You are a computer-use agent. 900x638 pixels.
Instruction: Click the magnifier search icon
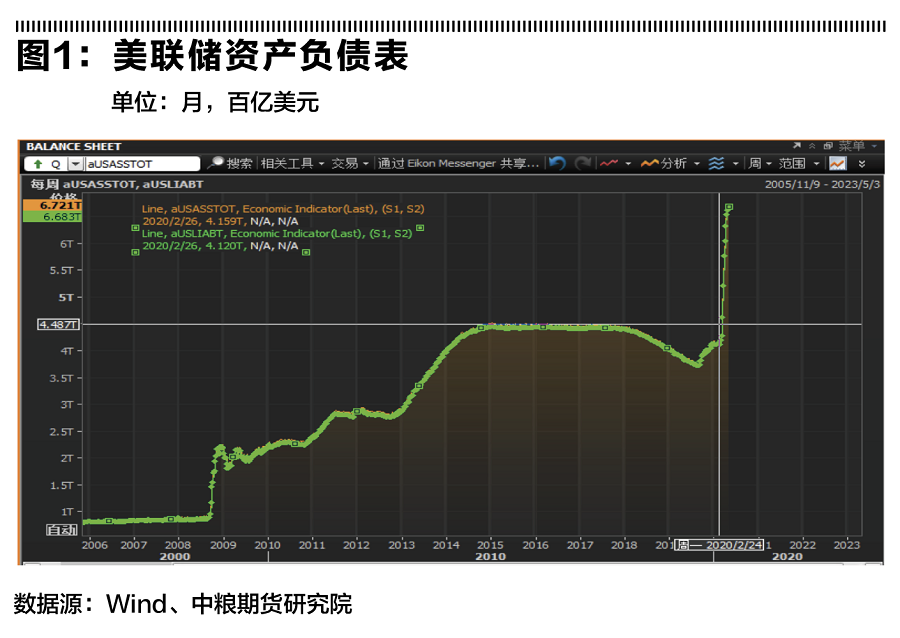click(x=215, y=163)
